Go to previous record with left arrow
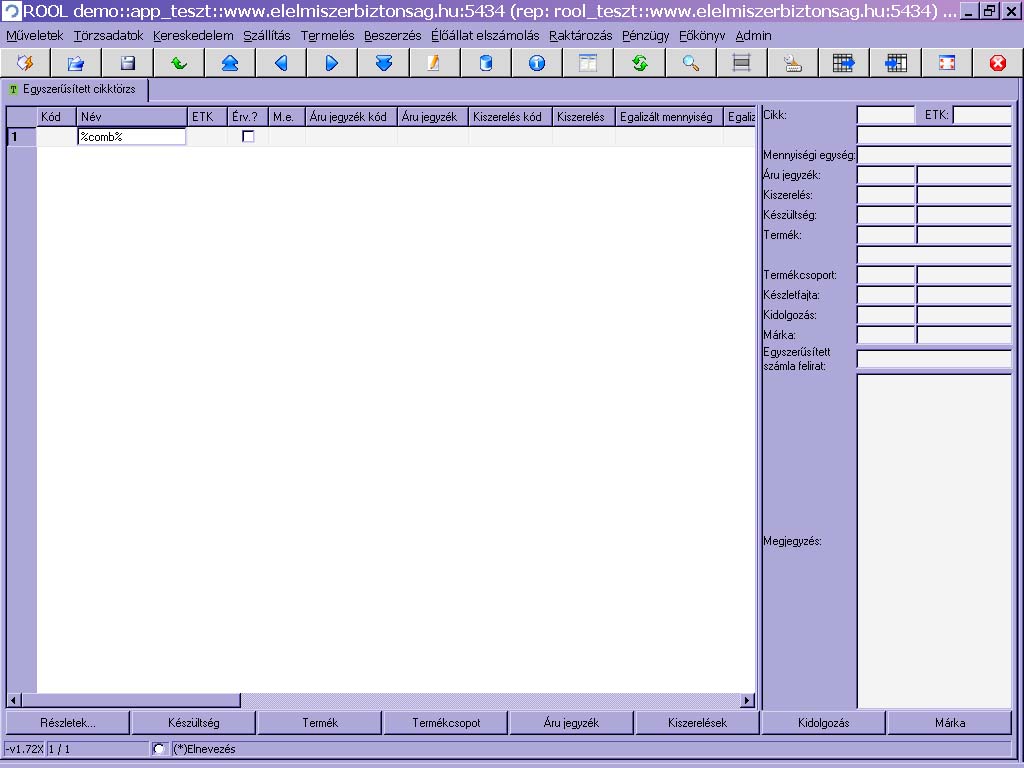The height and width of the screenshot is (768, 1024). coord(281,63)
